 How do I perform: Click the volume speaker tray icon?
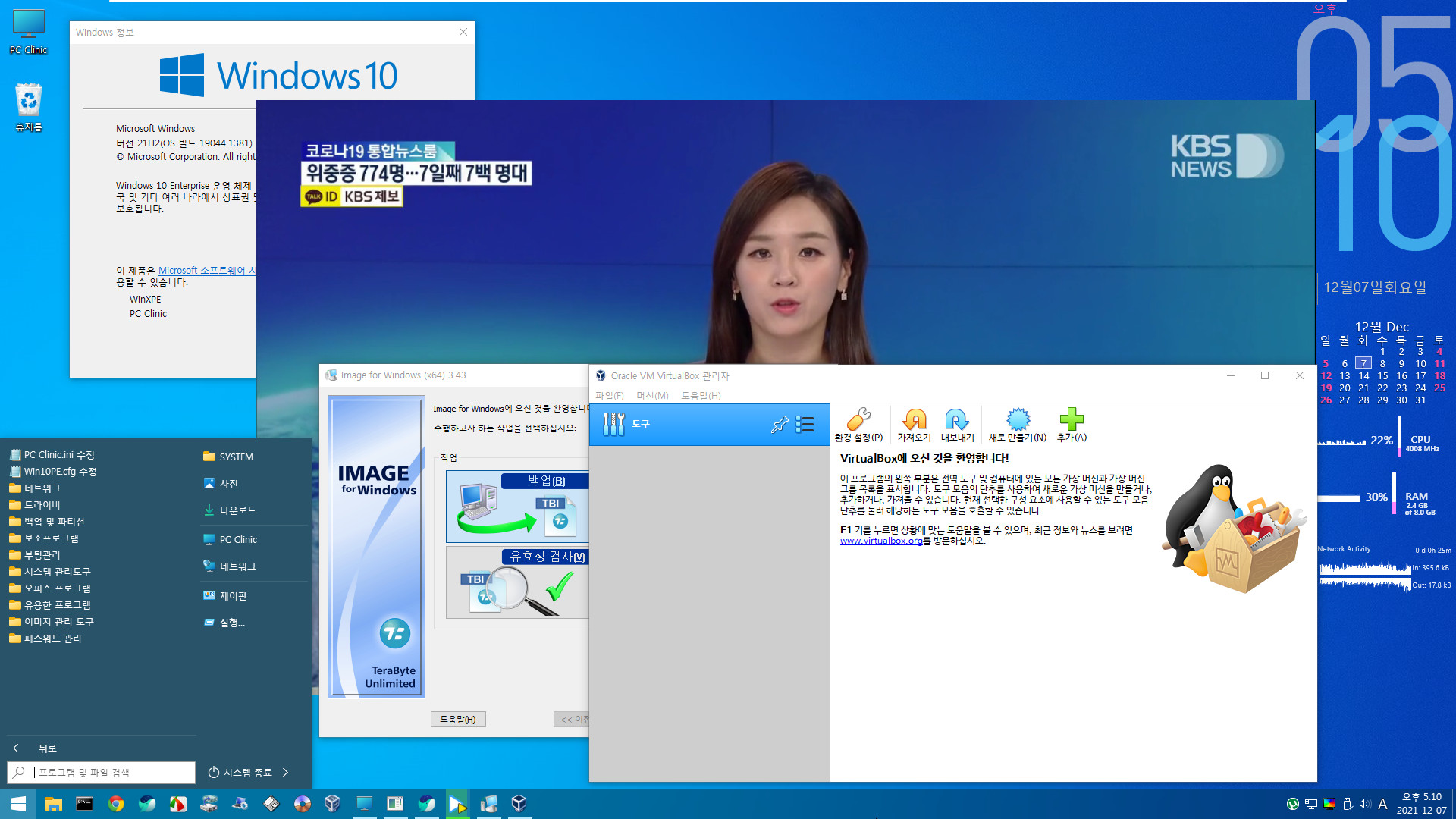coord(1365,804)
